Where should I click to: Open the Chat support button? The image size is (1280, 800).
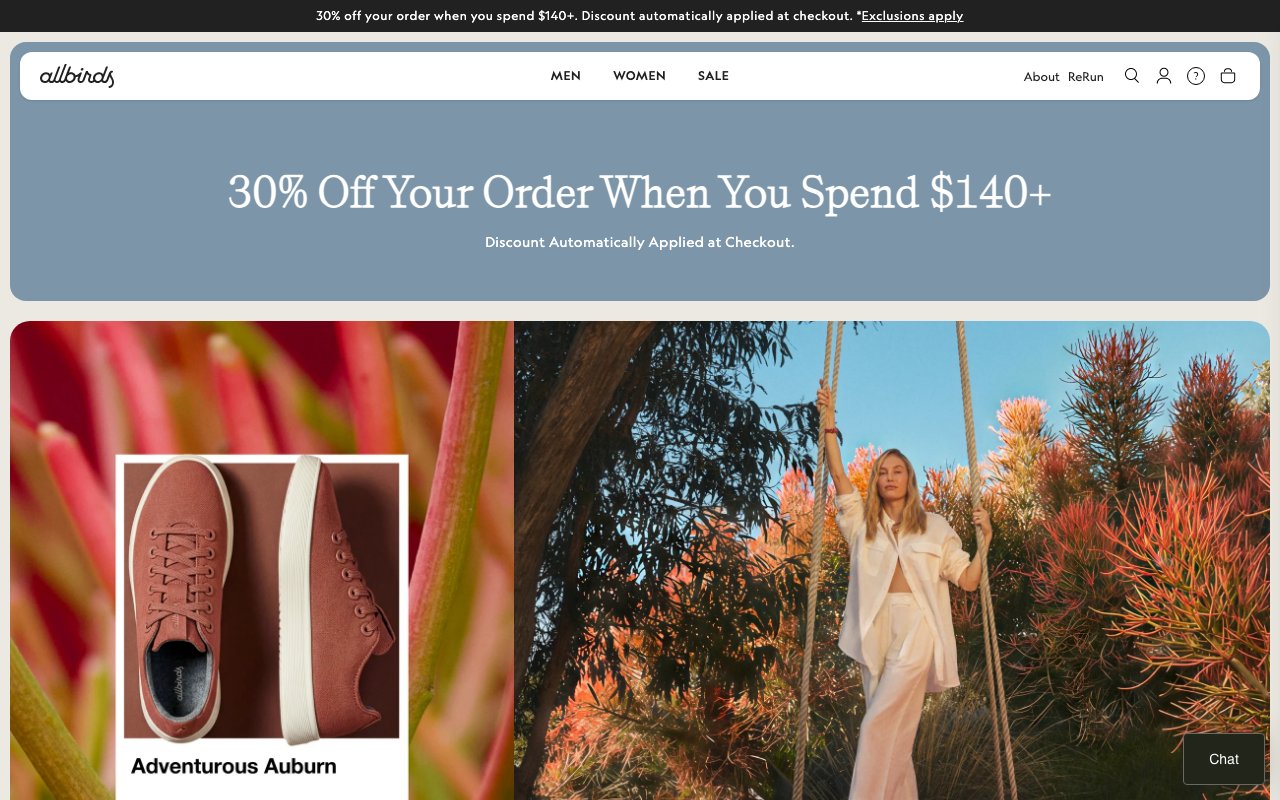(1224, 759)
